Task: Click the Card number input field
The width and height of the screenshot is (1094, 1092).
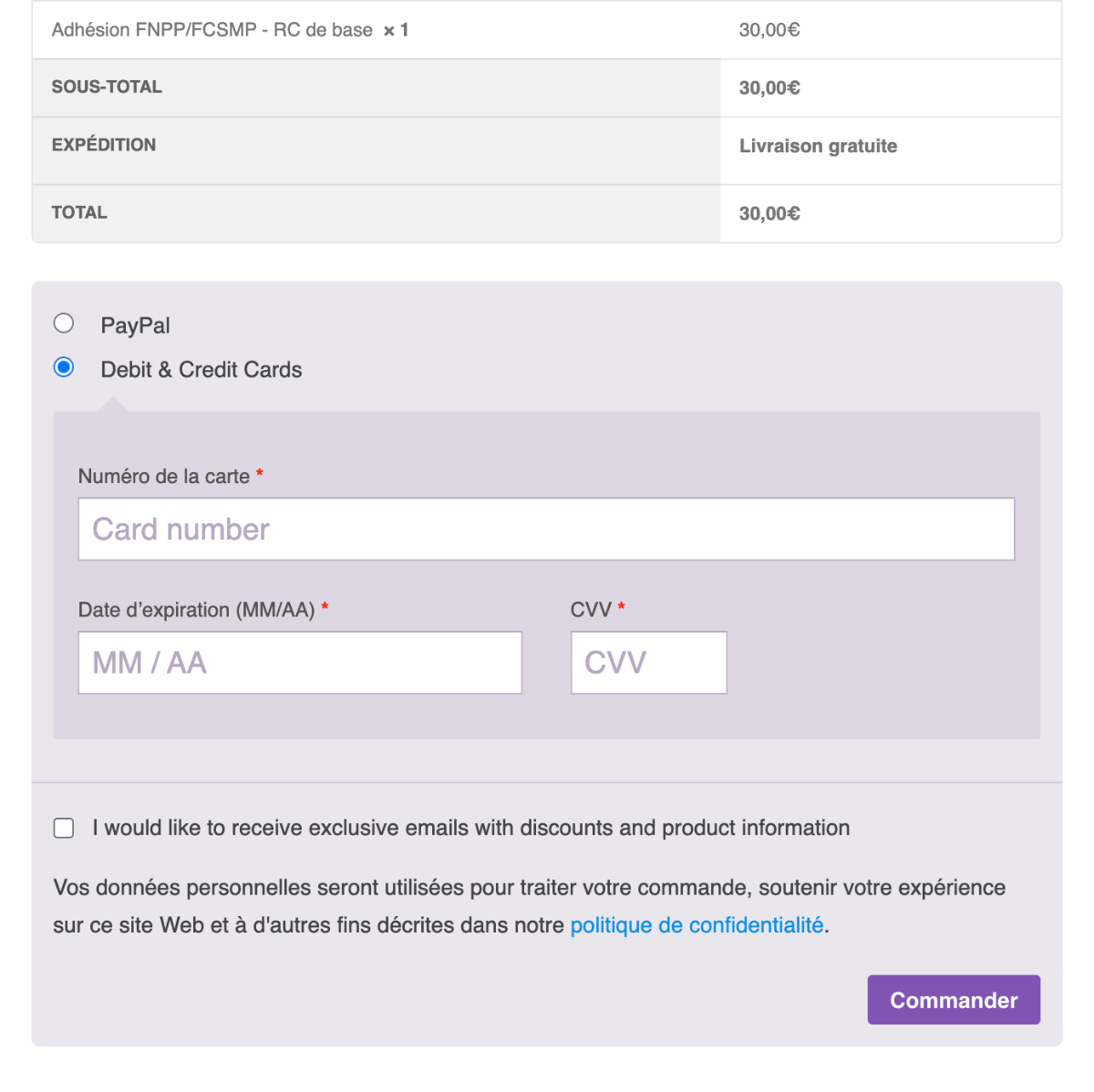Action: point(546,529)
